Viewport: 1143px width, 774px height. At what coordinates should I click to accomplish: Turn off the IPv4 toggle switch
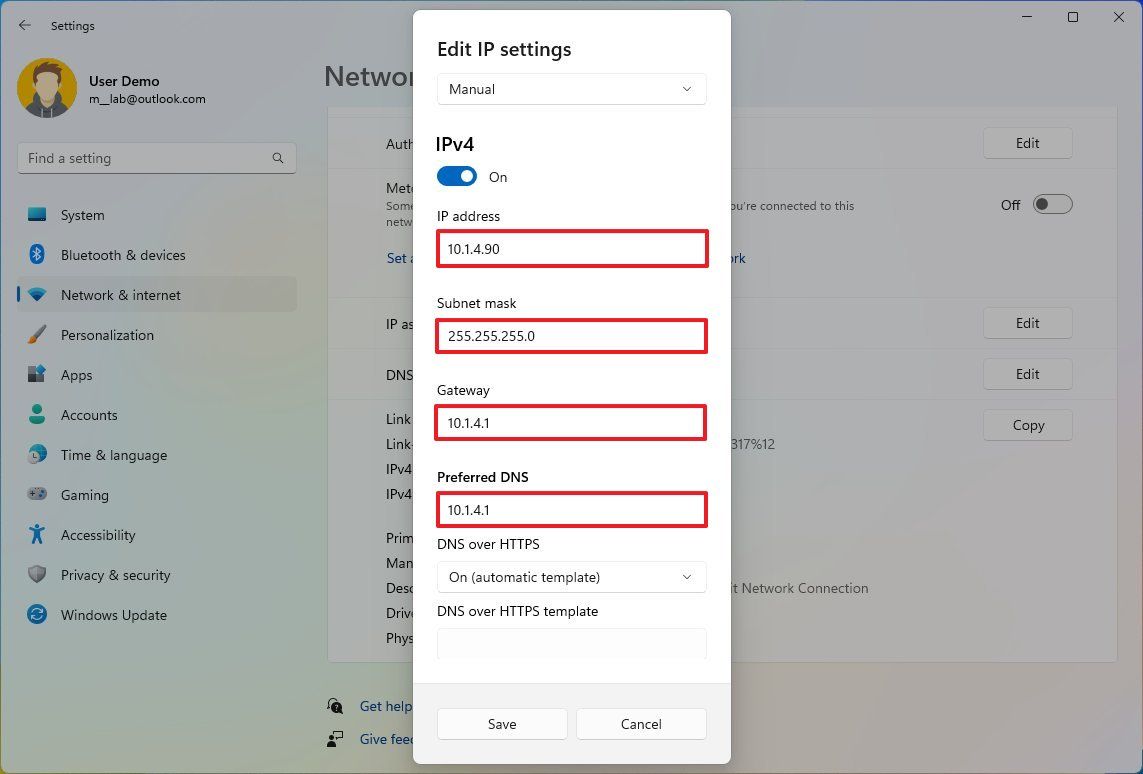[457, 176]
